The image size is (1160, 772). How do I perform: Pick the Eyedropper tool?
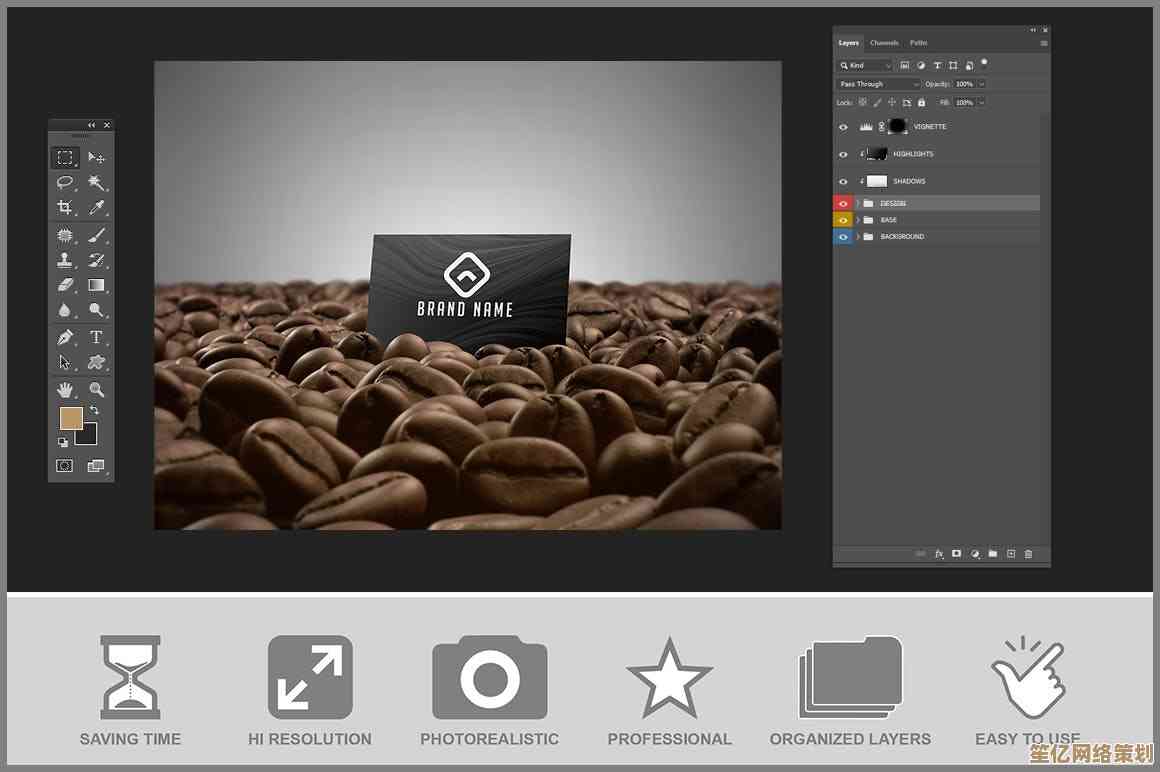click(x=96, y=208)
